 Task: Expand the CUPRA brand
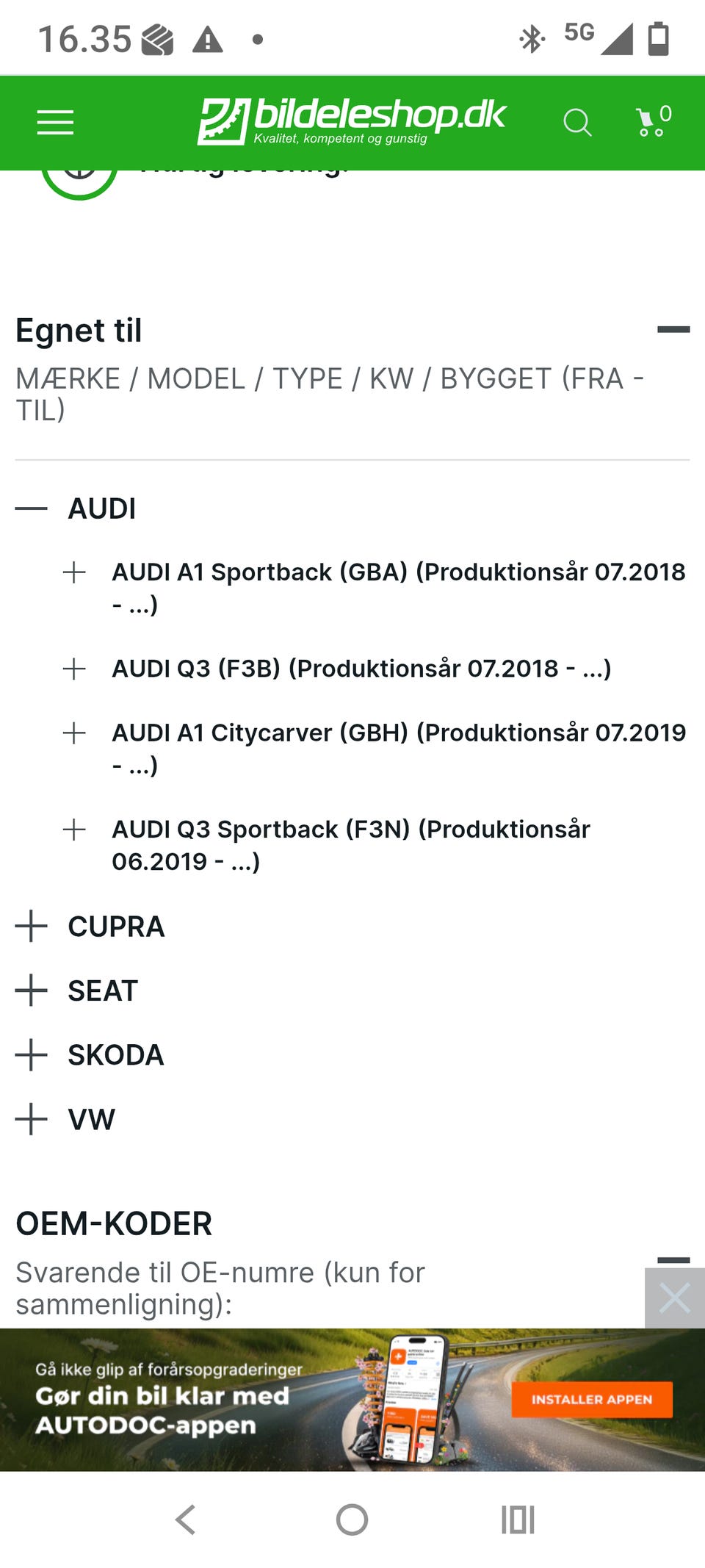tap(32, 927)
